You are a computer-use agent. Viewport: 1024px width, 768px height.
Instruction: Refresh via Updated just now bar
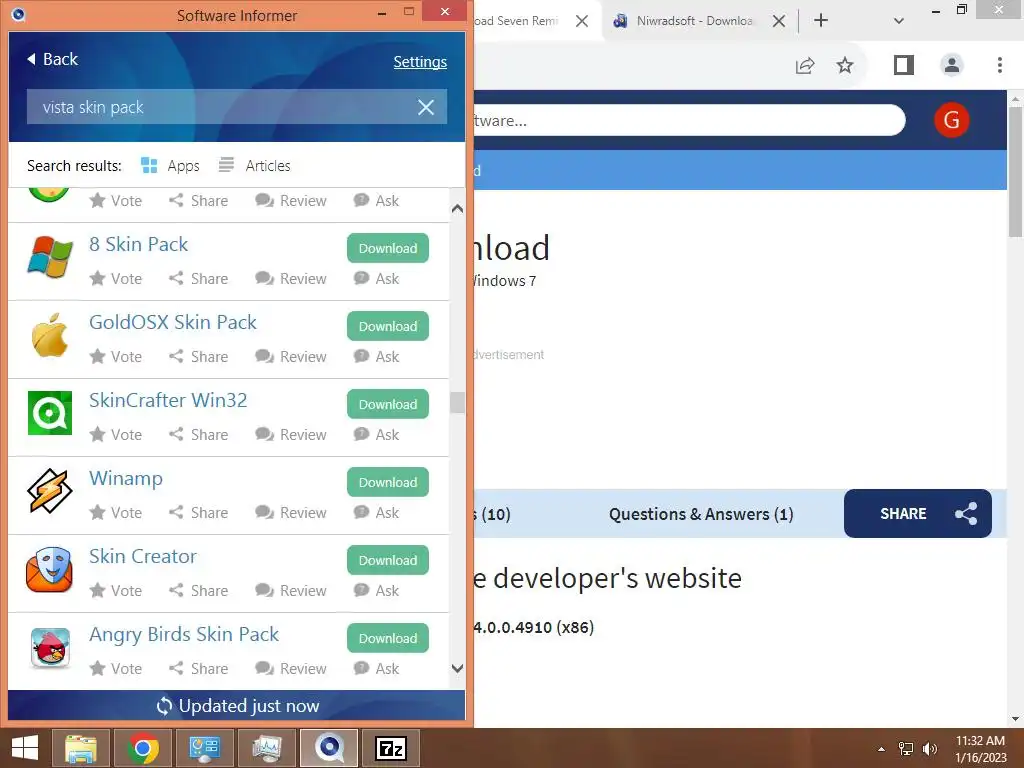click(237, 706)
